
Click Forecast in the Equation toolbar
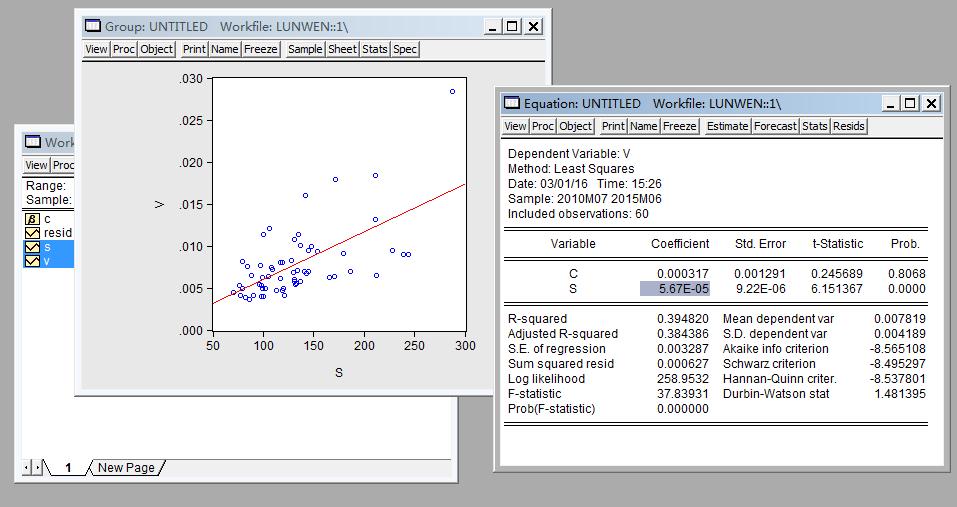(x=776, y=126)
